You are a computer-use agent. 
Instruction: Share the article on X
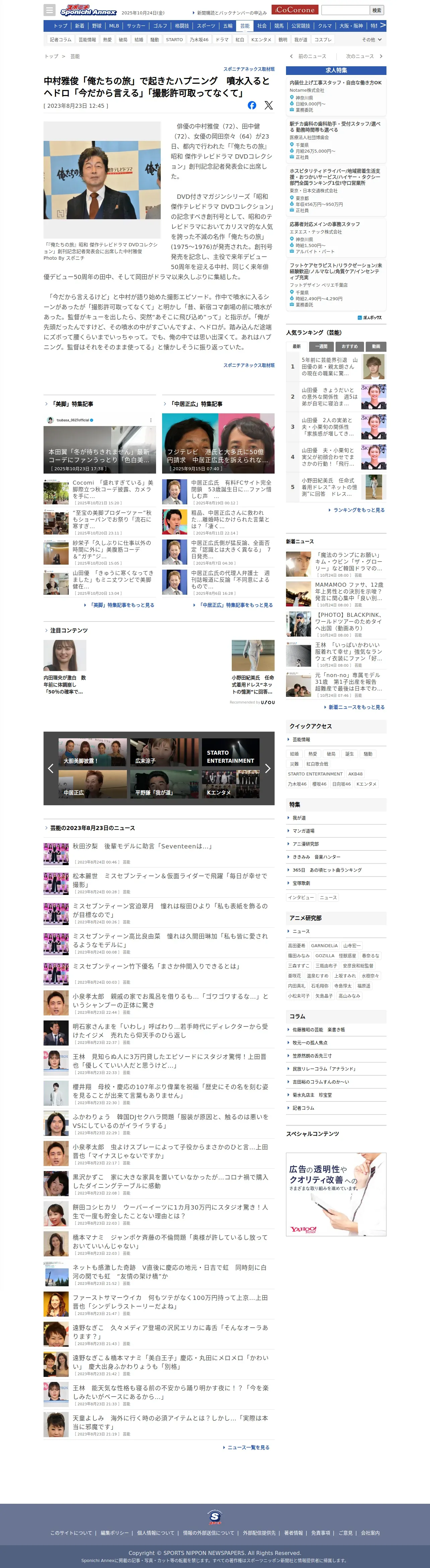[269, 105]
